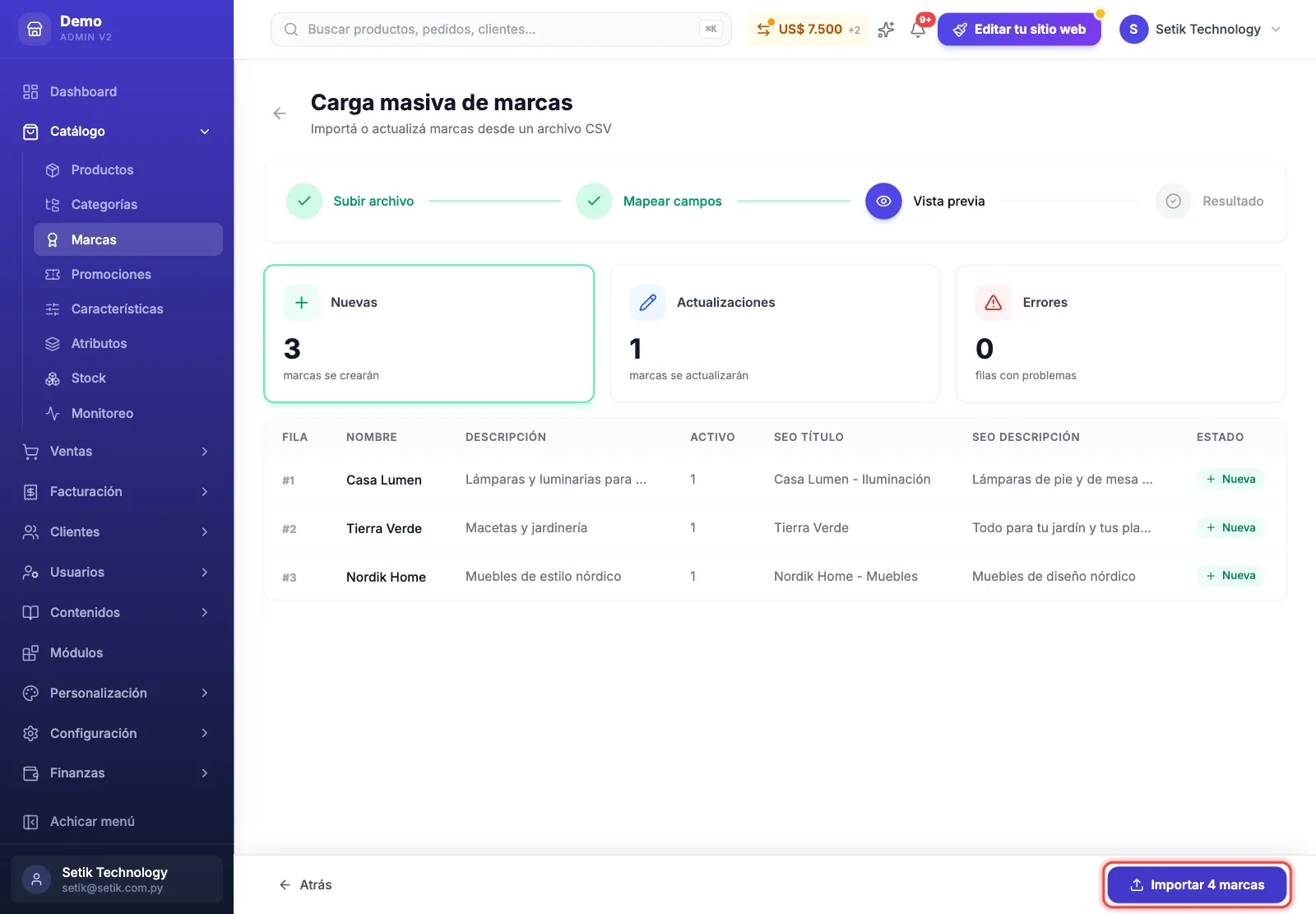
Task: Collapse the Catálogo menu chevron
Action: (205, 132)
